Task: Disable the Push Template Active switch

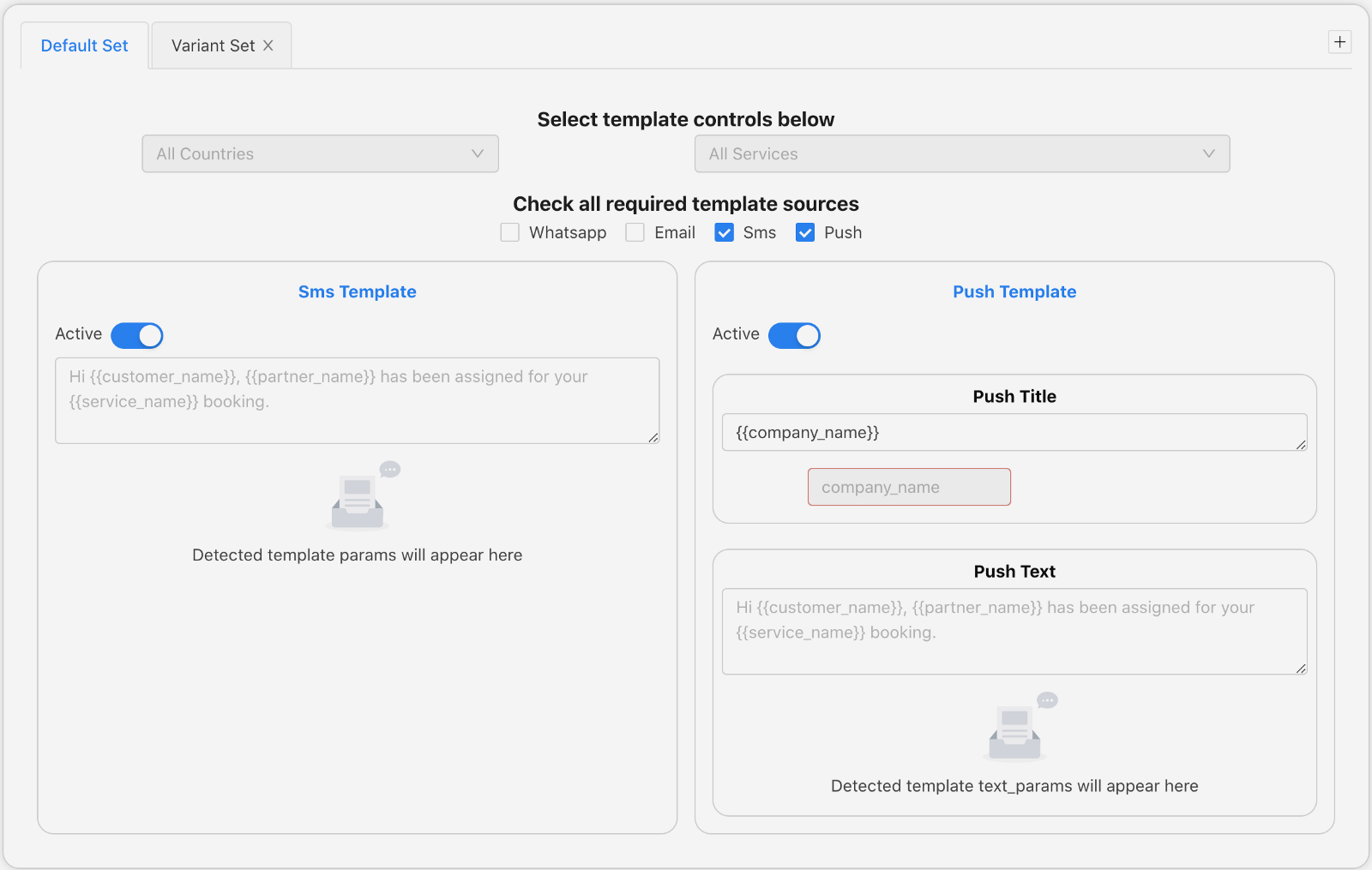Action: coord(794,335)
